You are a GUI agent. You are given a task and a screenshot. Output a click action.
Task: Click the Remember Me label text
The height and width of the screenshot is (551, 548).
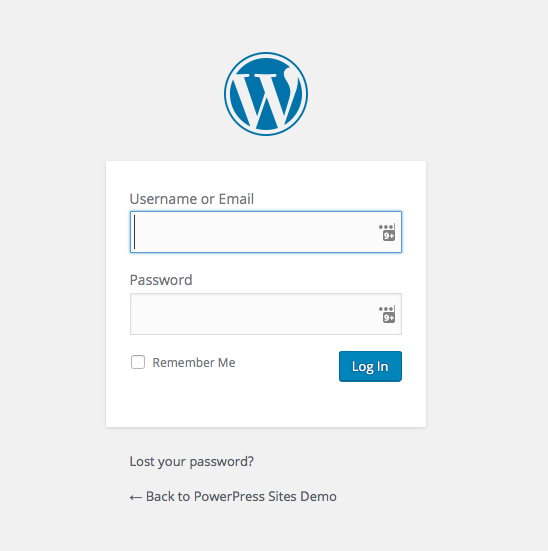tap(194, 362)
